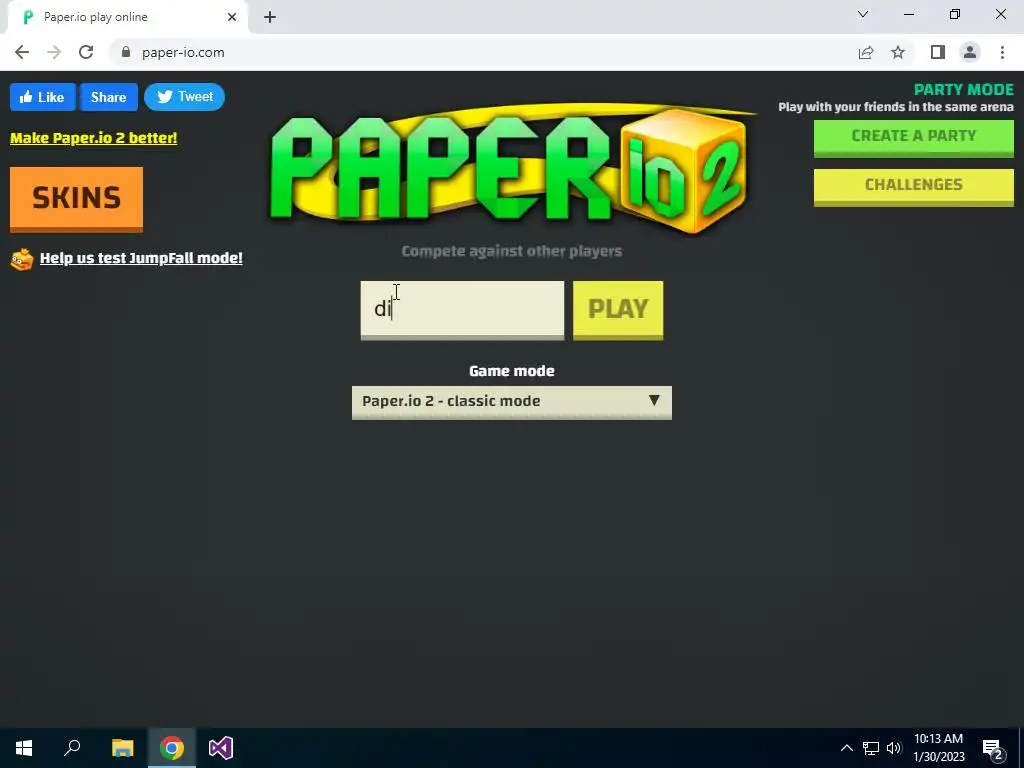Screen dimensions: 1024x768
Task: Share this page icon in address bar
Action: (866, 52)
